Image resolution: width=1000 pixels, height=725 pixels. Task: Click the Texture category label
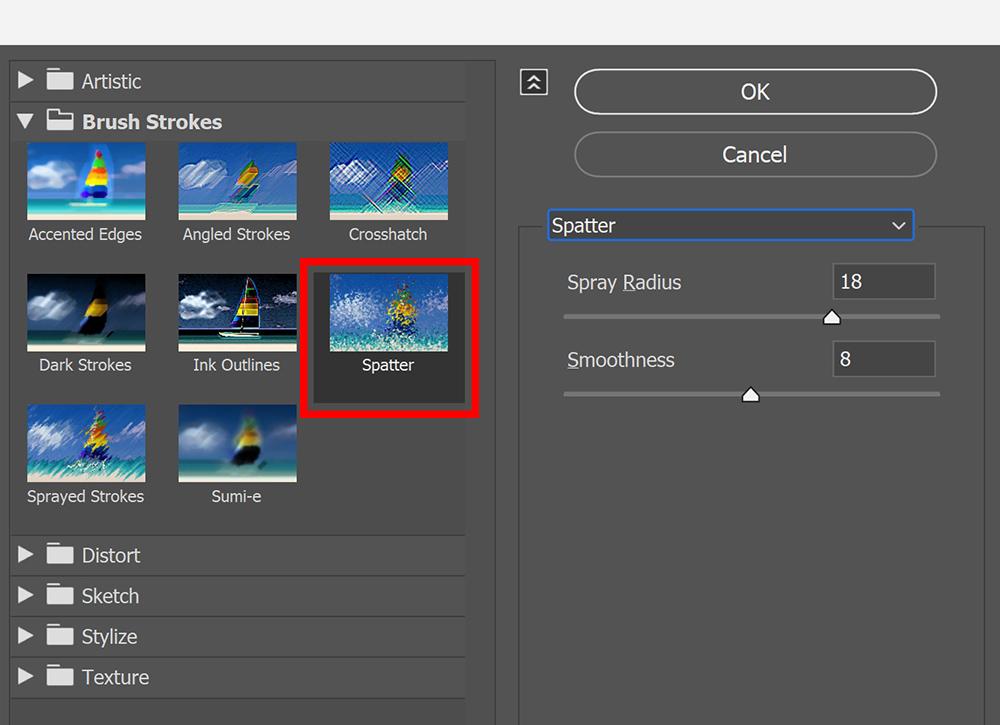115,677
